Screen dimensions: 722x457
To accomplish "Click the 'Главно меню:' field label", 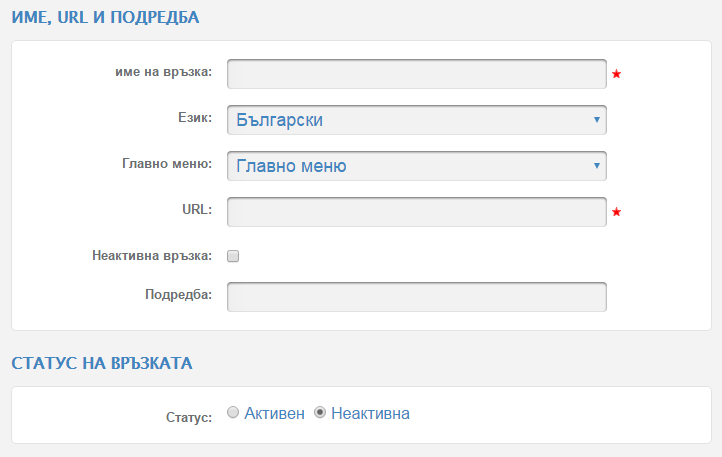I will (x=167, y=164).
